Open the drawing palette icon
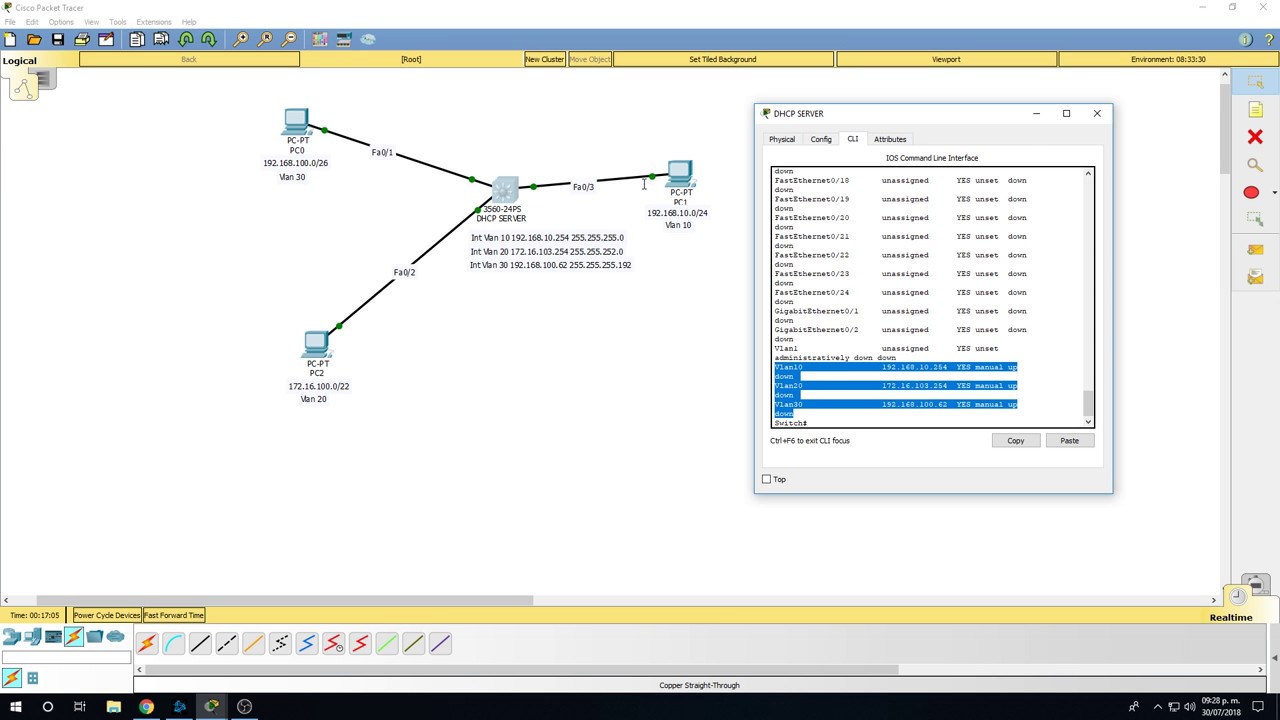Image resolution: width=1280 pixels, height=720 pixels. 320,39
